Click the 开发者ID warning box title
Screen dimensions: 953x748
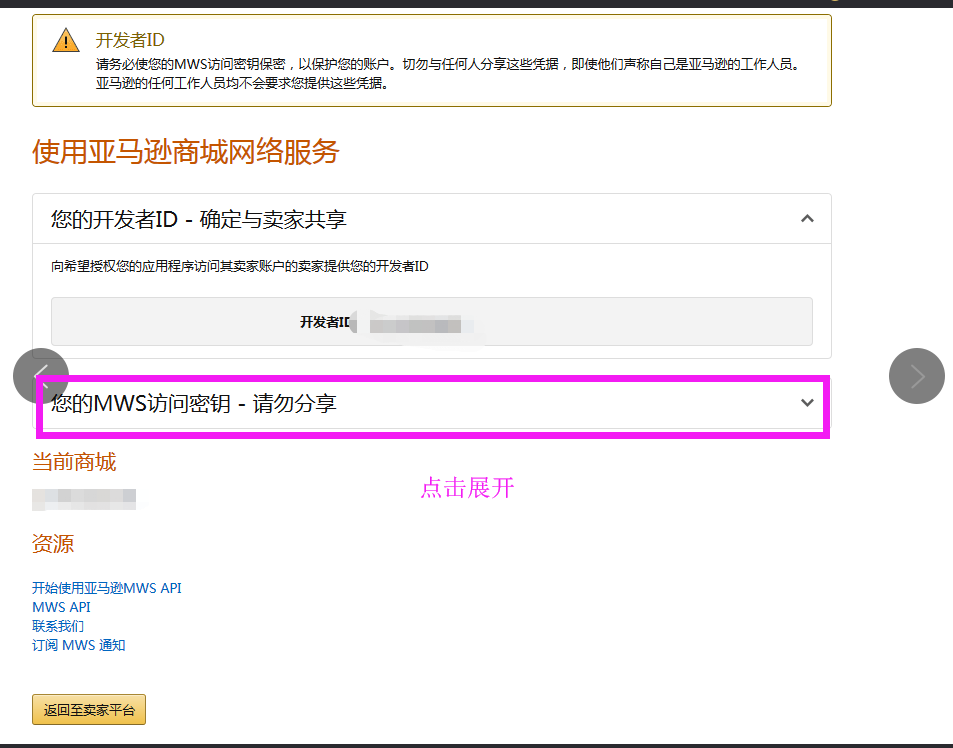point(129,40)
